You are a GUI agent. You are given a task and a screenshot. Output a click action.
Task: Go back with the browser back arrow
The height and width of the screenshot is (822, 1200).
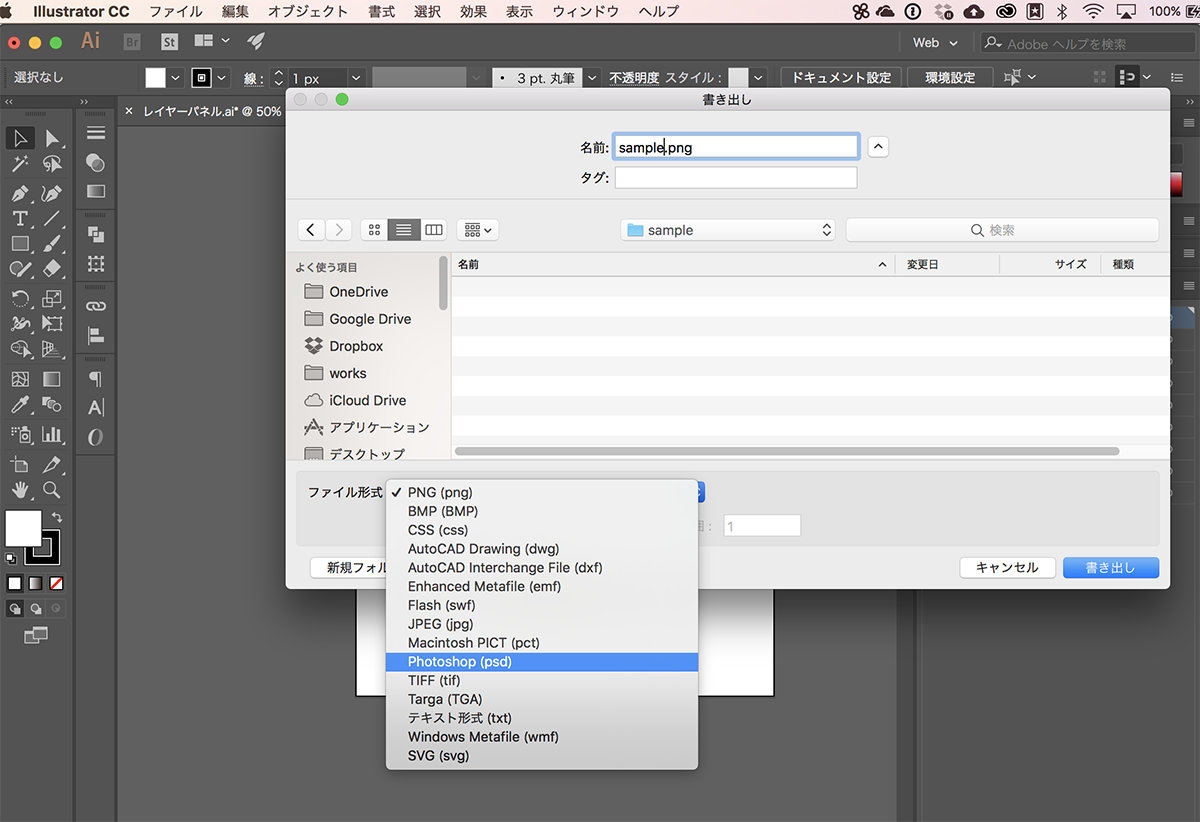coord(311,230)
